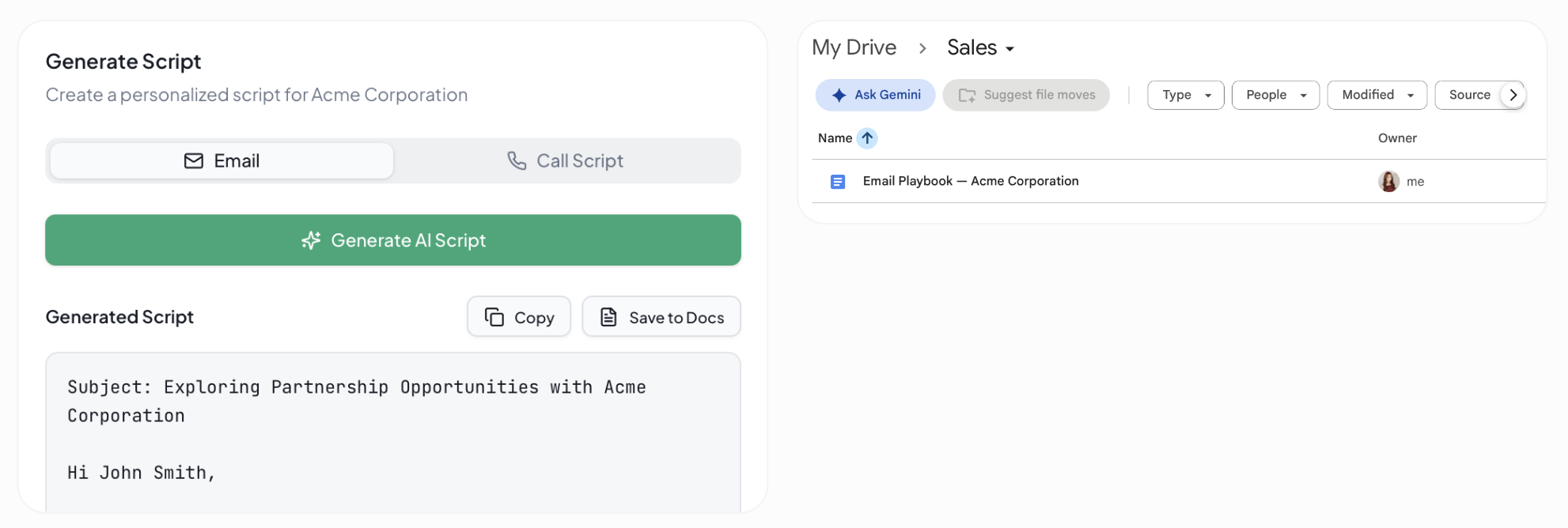Viewport: 1568px width, 528px height.
Task: Click the breadcrumb chevron after My Drive
Action: tap(922, 48)
